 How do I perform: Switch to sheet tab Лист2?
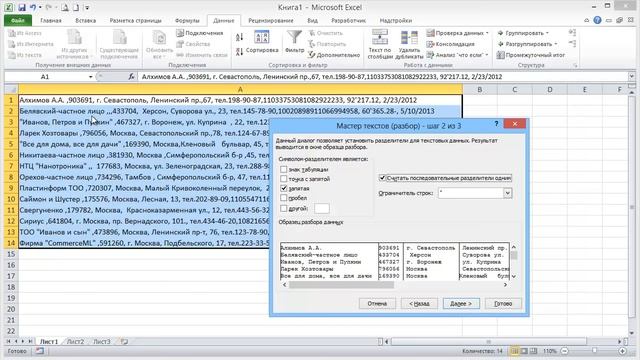pyautogui.click(x=75, y=341)
